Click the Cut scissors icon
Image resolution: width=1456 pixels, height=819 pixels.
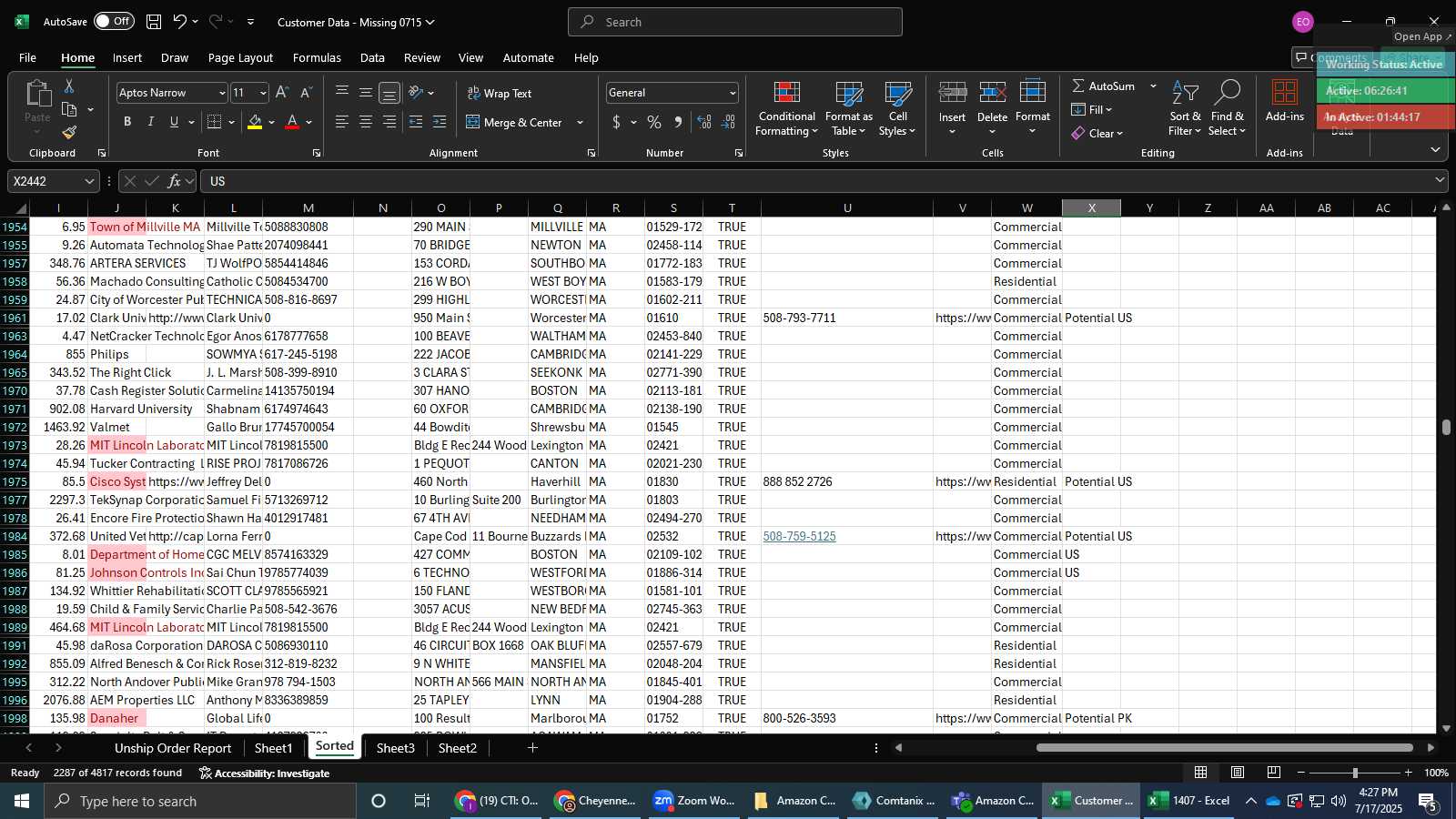point(69,86)
